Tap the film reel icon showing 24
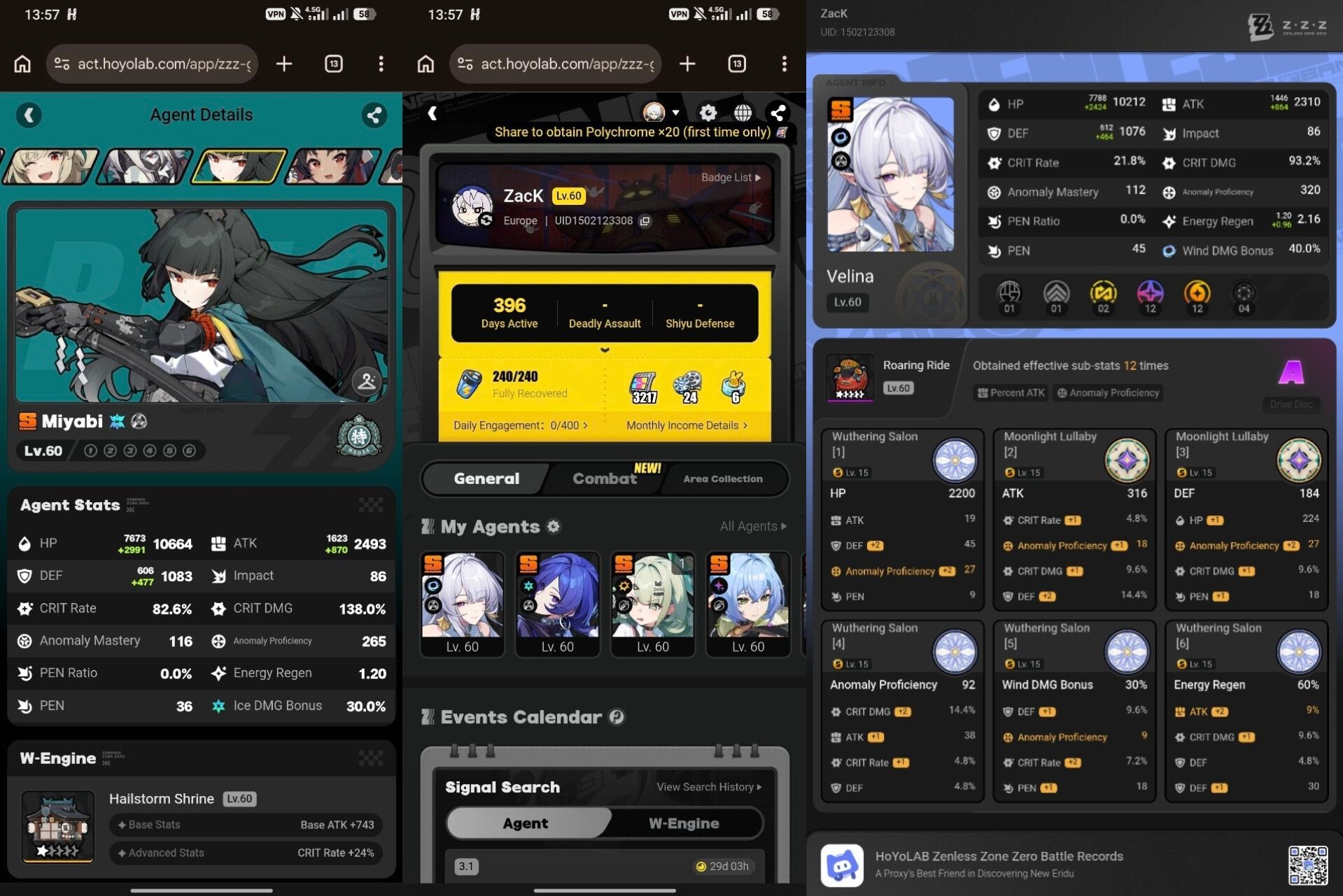The image size is (1343, 896). [689, 388]
